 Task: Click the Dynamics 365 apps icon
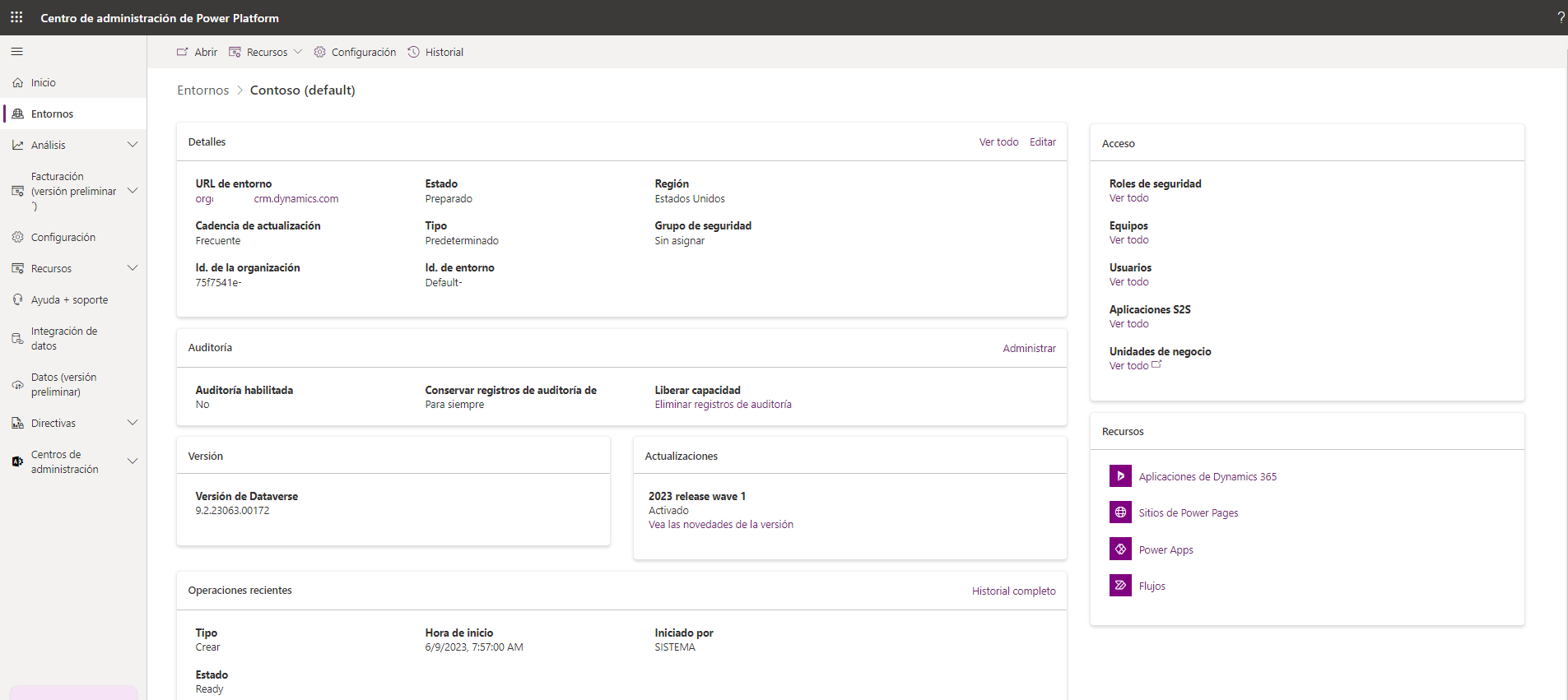point(1120,476)
